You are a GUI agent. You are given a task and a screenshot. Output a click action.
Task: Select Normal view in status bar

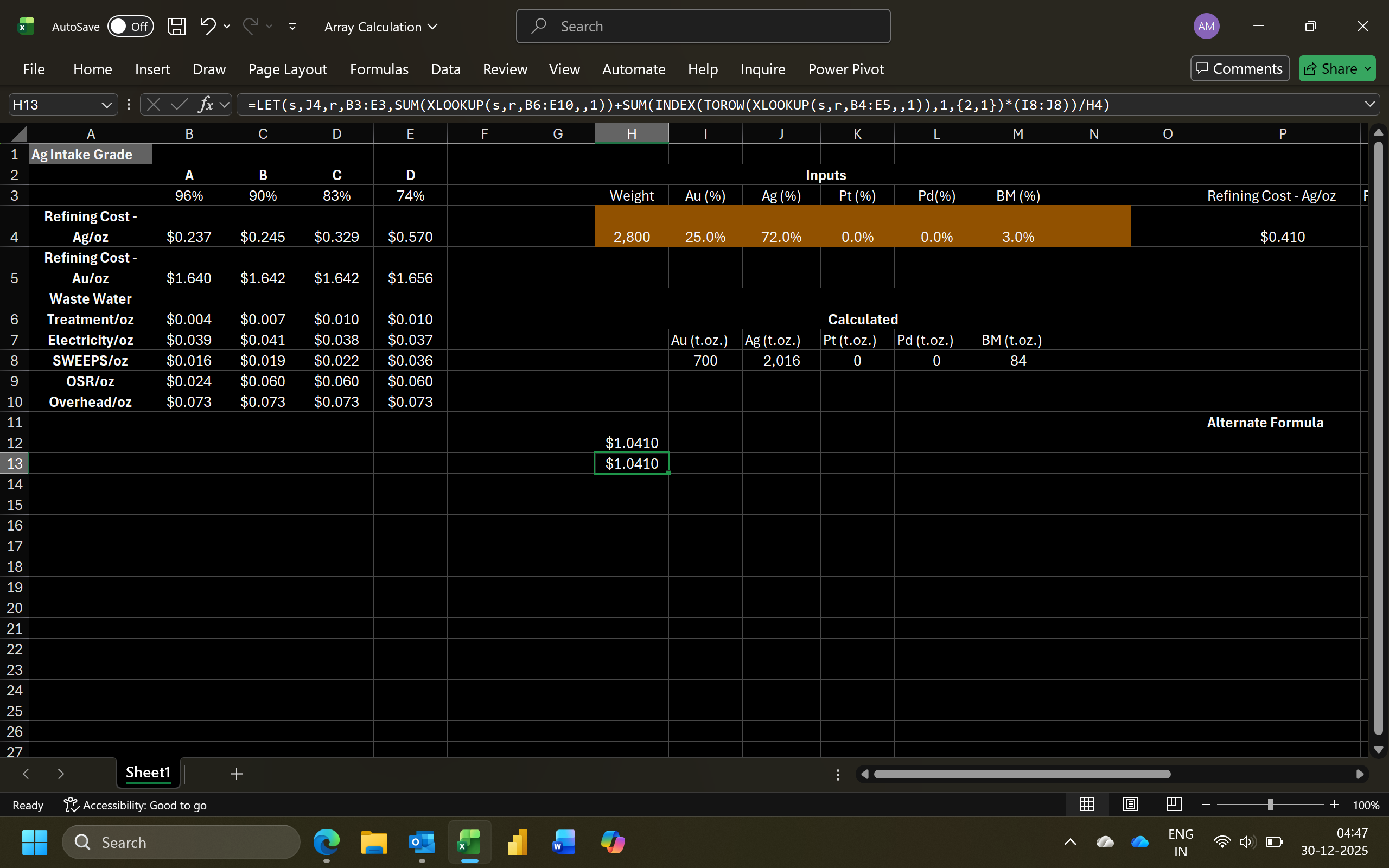coord(1087,805)
